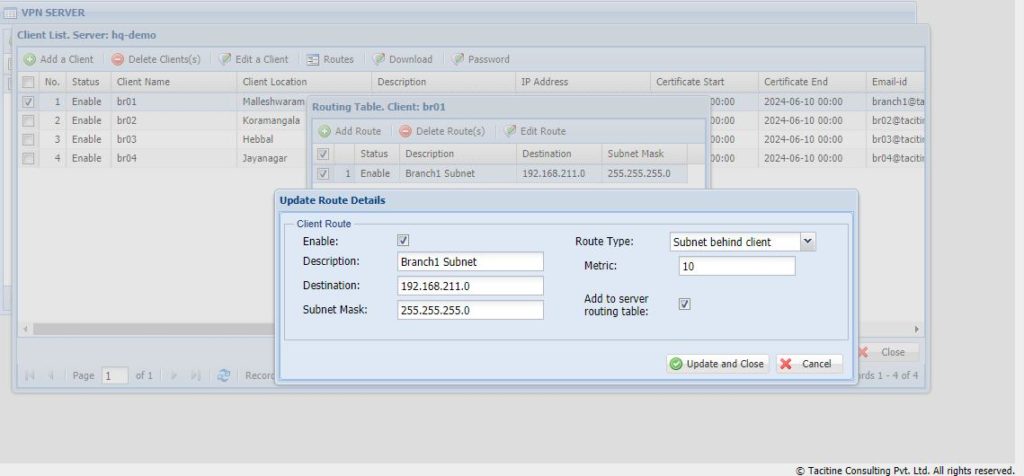Uncheck Add to server routing table
This screenshot has width=1024, height=476.
click(685, 304)
